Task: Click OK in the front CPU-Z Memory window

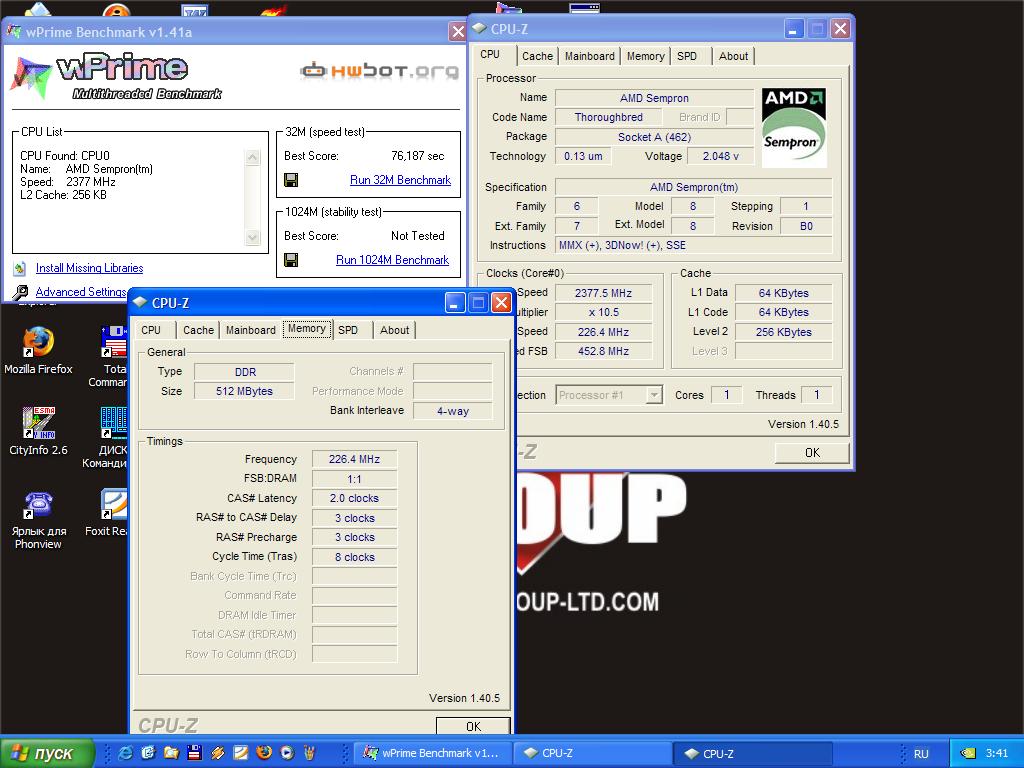Action: pos(473,726)
